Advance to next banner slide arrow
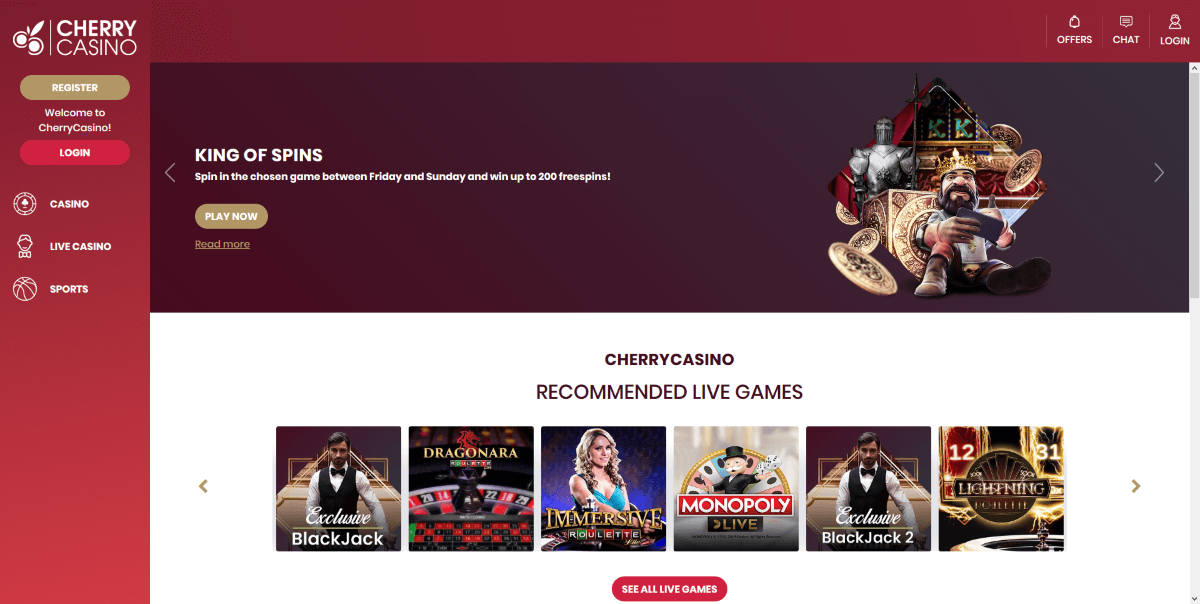 (1159, 172)
